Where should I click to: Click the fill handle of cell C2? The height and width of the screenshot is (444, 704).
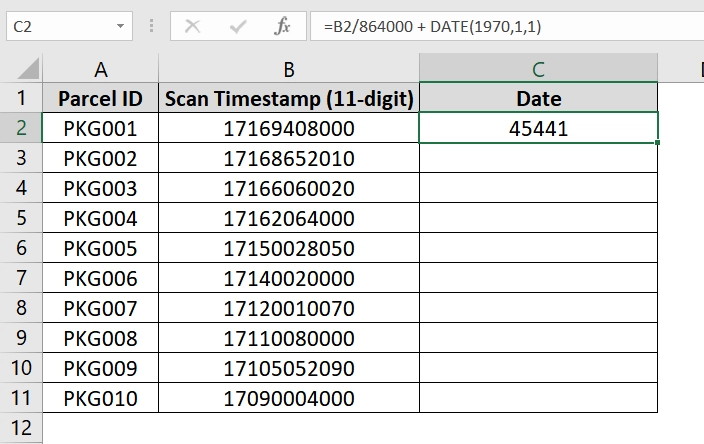(657, 142)
